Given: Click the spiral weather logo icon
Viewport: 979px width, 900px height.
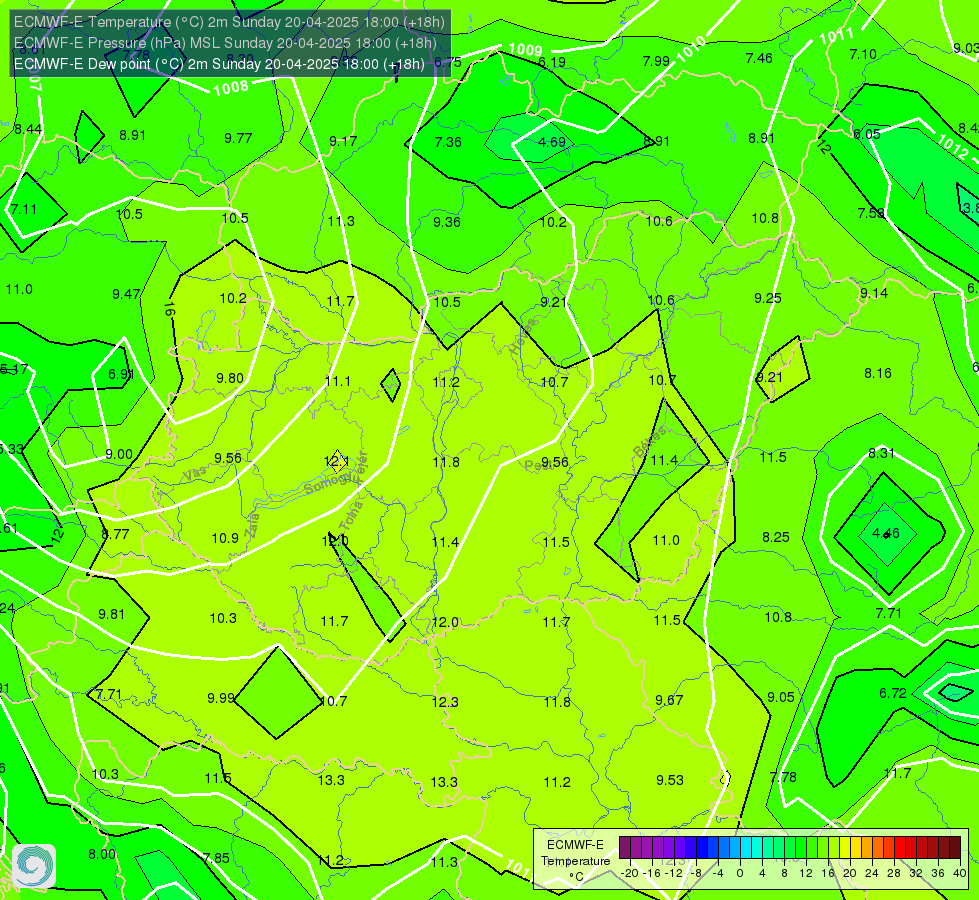Looking at the screenshot, I should coord(34,866).
